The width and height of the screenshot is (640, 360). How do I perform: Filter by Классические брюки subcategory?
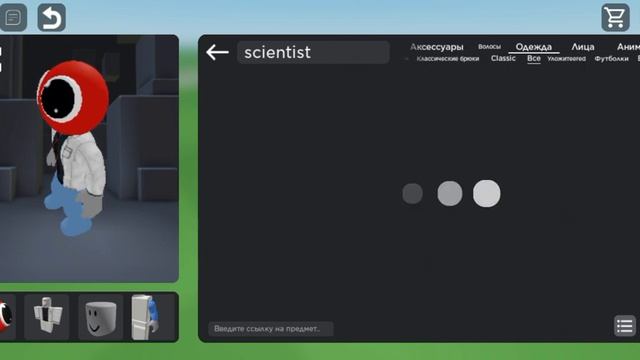coord(448,59)
